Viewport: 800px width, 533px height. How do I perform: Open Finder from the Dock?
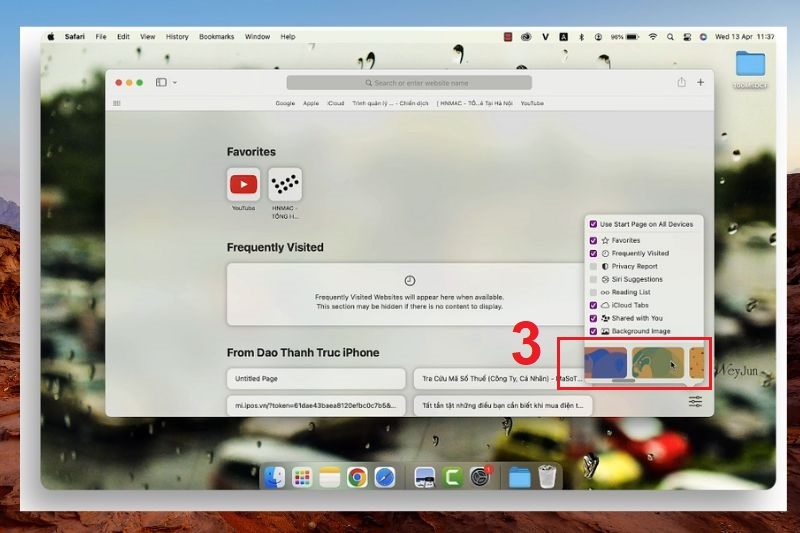[274, 477]
